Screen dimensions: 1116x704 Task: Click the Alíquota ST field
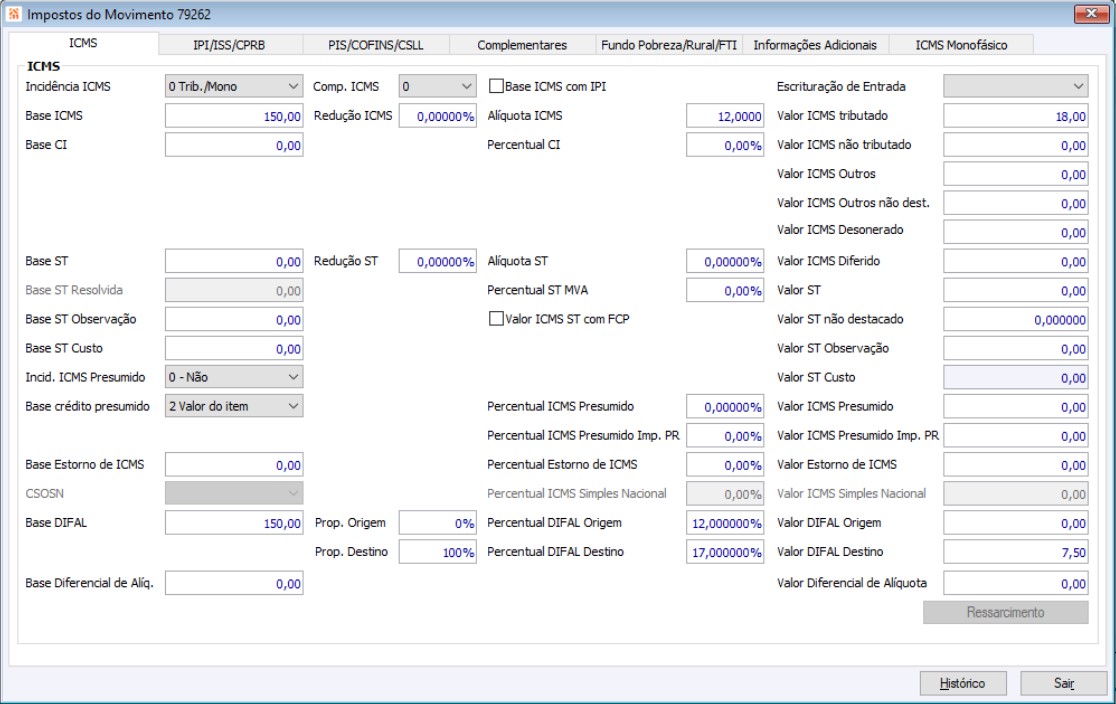[725, 261]
